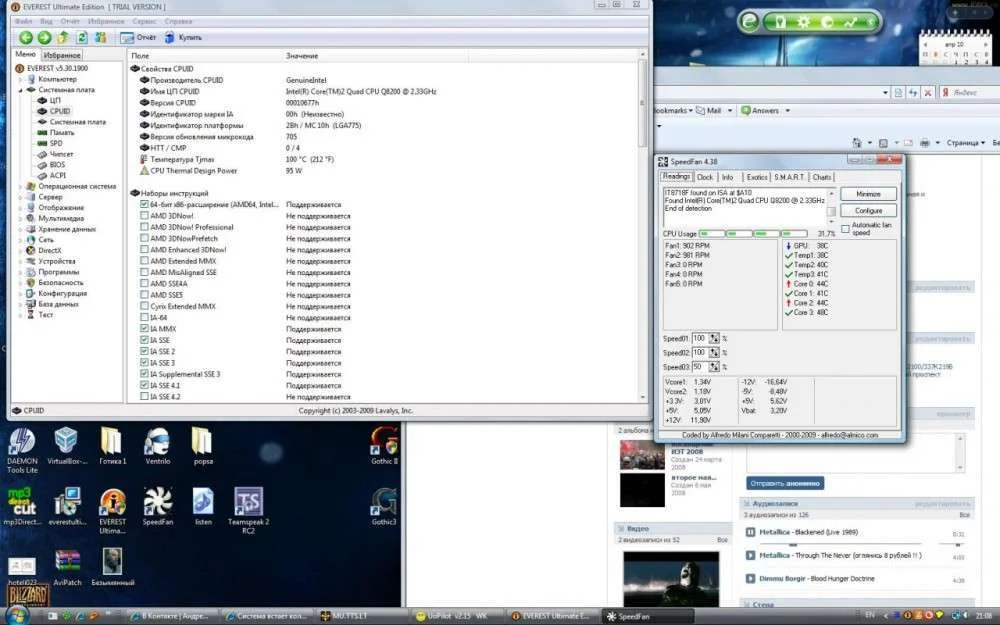Open Teamspeak 2 RC2 desktop icon
This screenshot has height=625, width=1000.
[x=247, y=501]
